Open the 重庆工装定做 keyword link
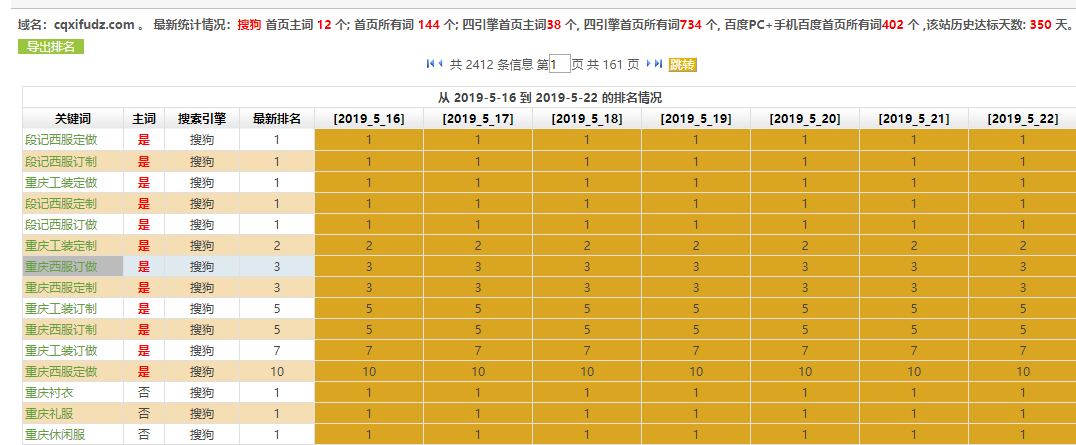1076x445 pixels. [x=61, y=182]
